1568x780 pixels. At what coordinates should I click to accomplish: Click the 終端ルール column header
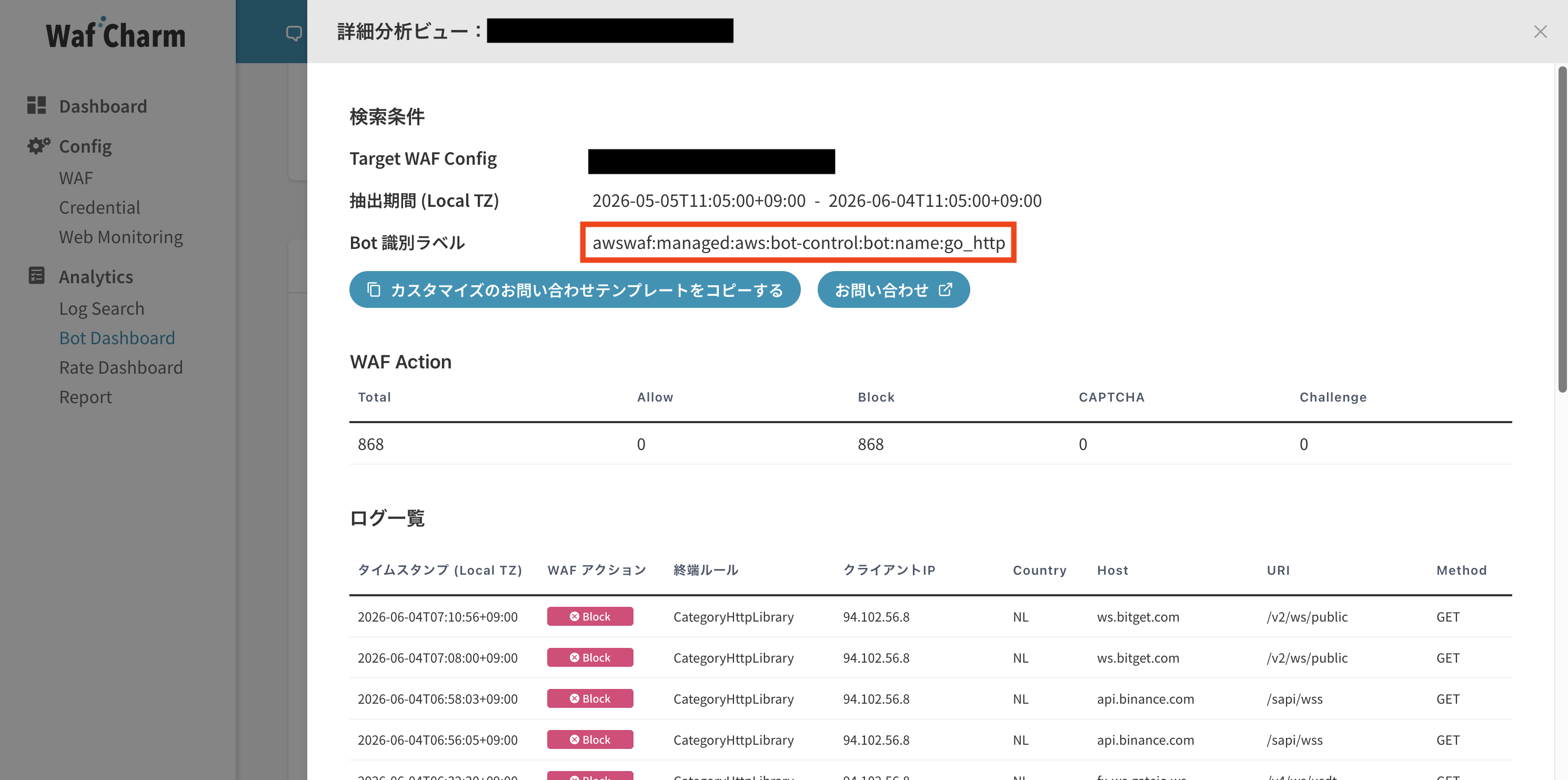[706, 570]
